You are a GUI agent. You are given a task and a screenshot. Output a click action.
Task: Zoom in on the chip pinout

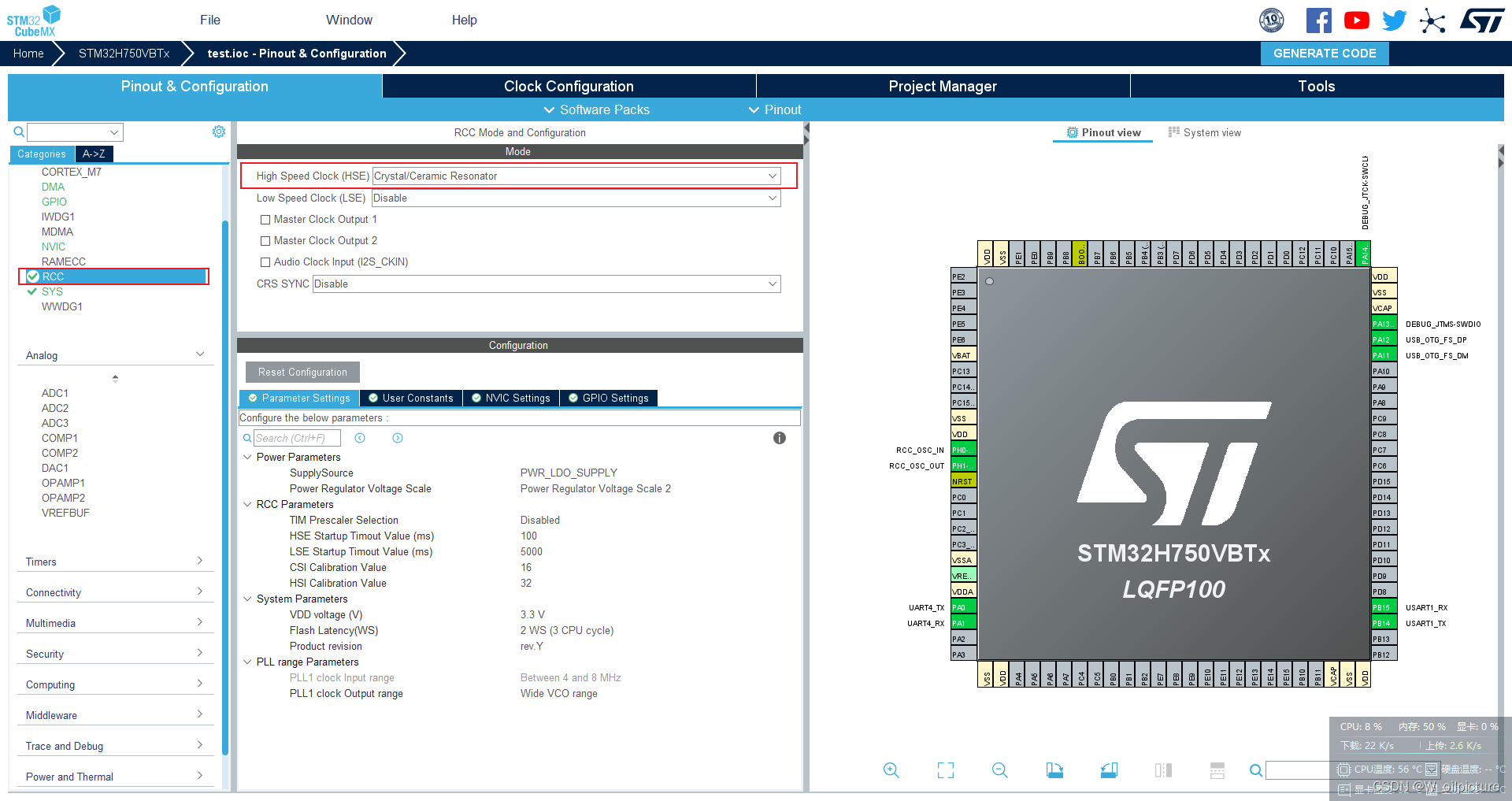point(891,770)
